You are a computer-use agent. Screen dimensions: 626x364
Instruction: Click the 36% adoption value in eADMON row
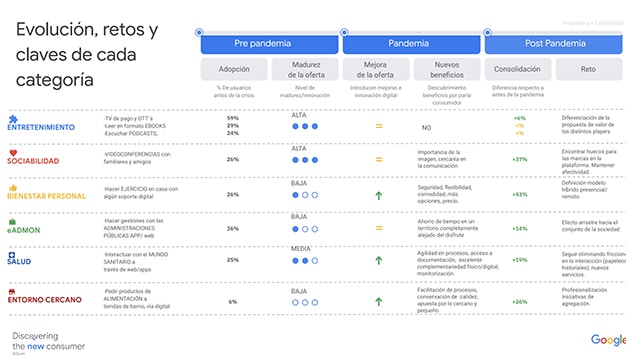(x=233, y=229)
